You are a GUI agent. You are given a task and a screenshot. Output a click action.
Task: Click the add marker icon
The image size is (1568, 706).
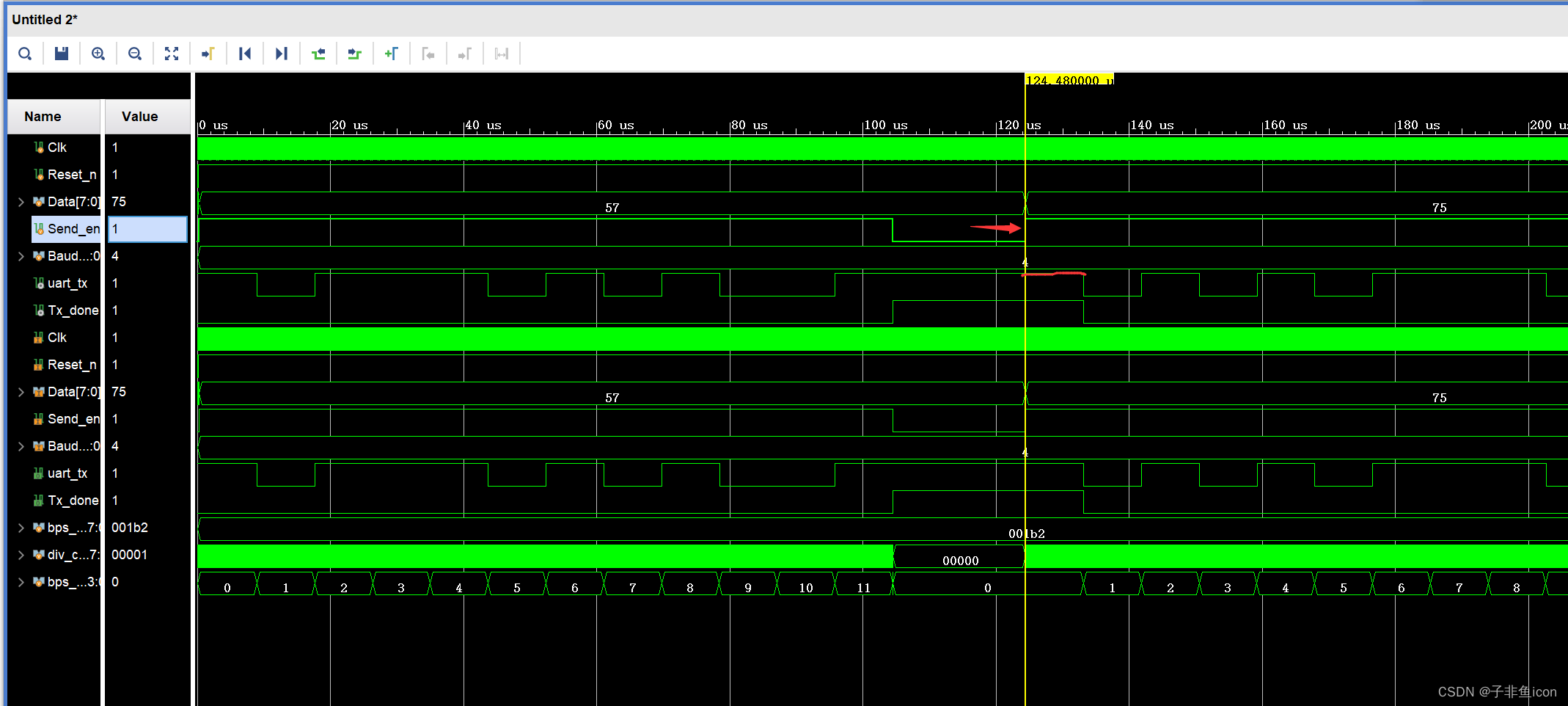pos(392,54)
